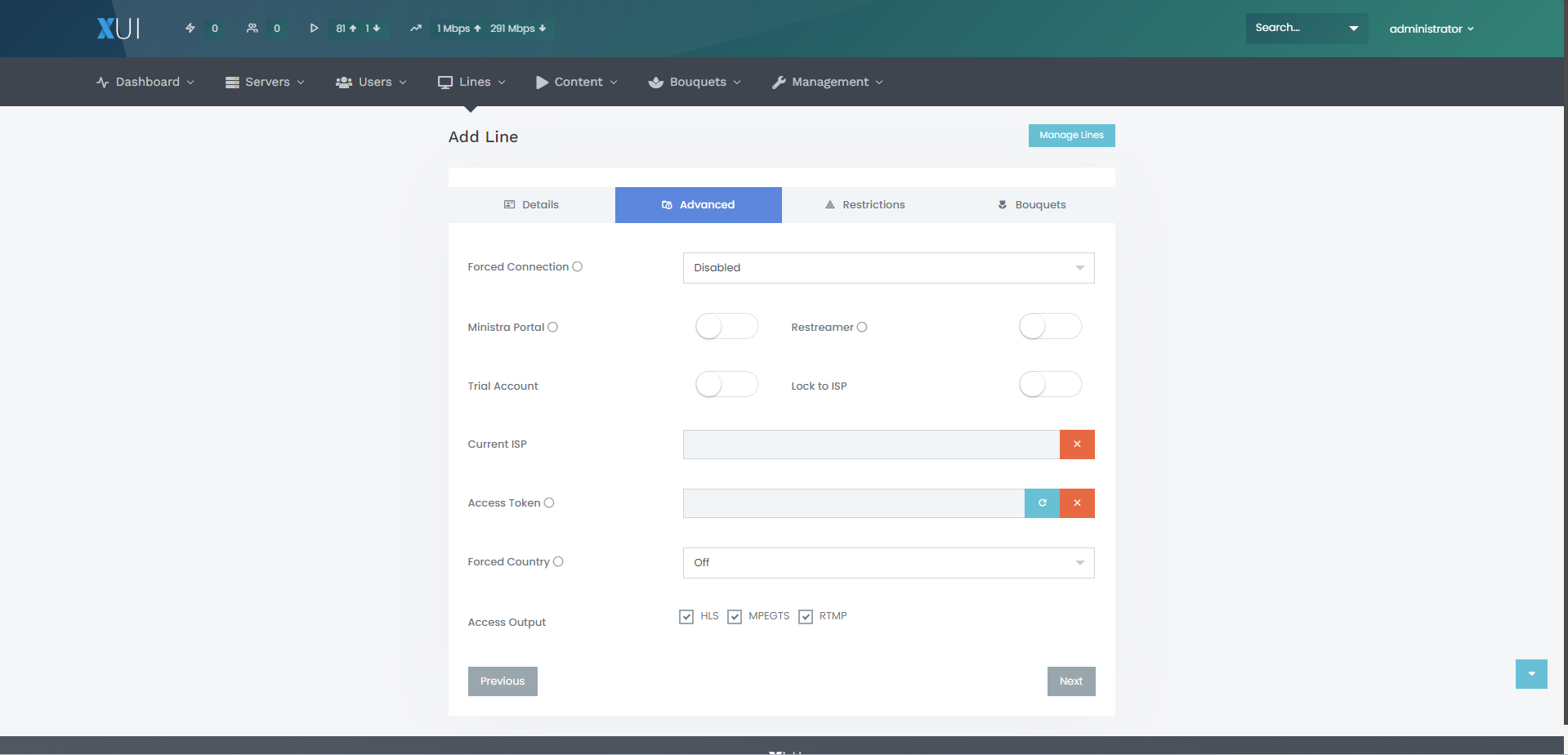Click the Manage Lines button
Screen dimensions: 1568x755
(x=1071, y=136)
